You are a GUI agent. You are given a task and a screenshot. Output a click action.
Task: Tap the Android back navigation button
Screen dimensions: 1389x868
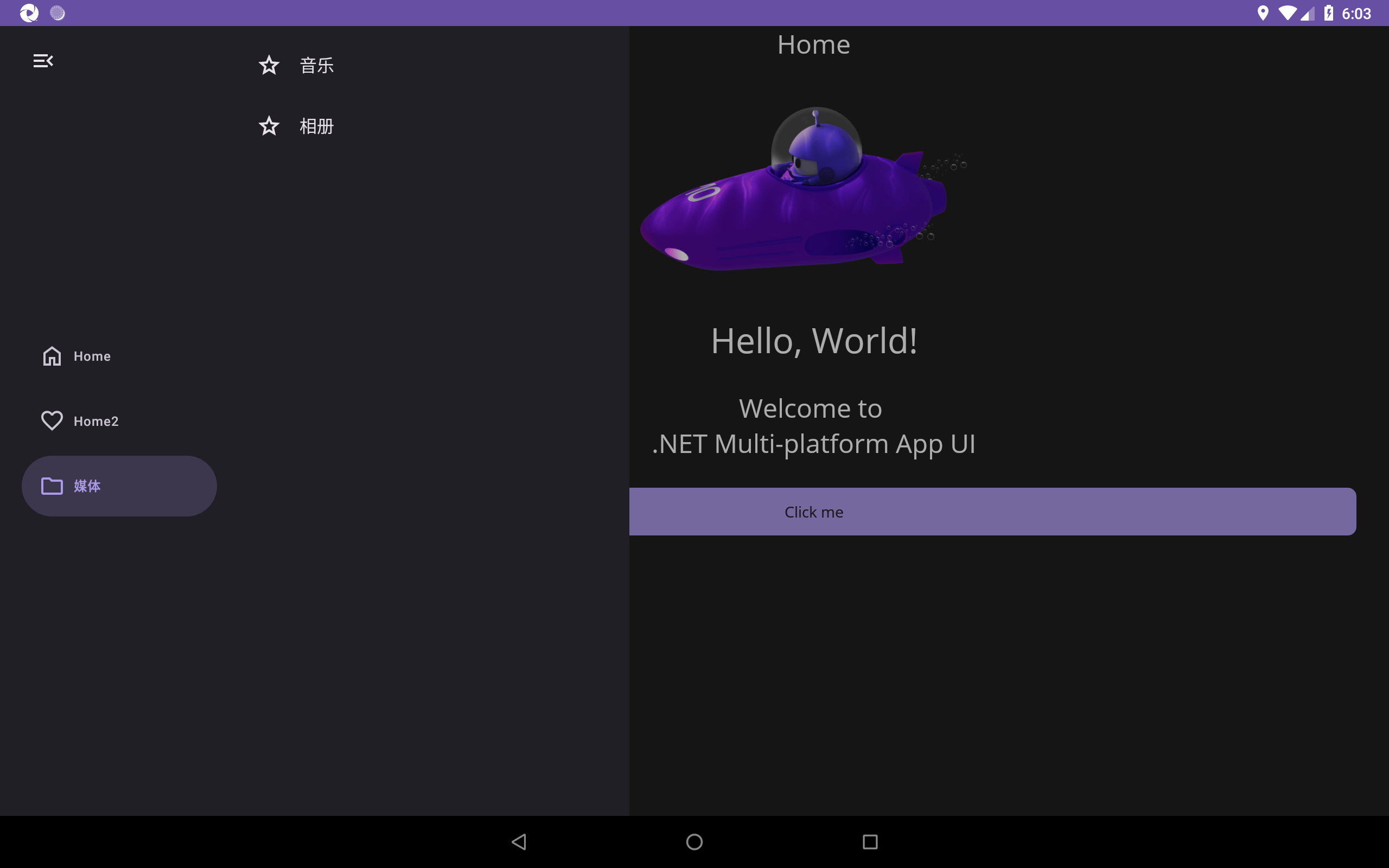point(519,841)
